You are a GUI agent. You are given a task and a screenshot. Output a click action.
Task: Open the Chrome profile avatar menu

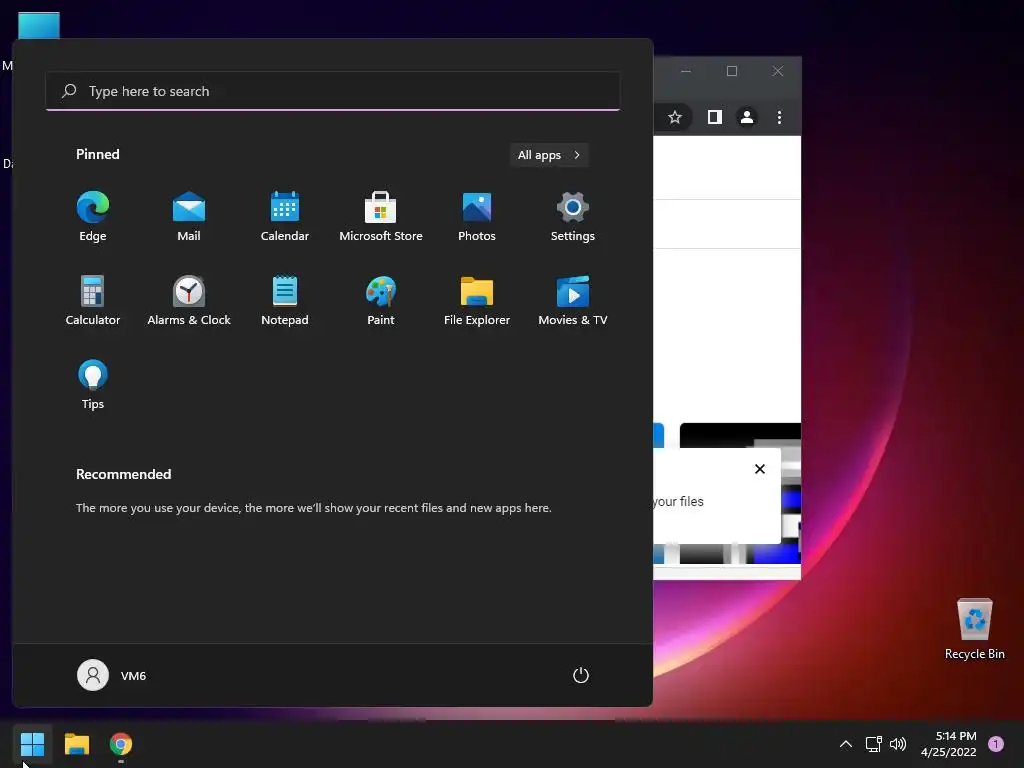click(746, 118)
